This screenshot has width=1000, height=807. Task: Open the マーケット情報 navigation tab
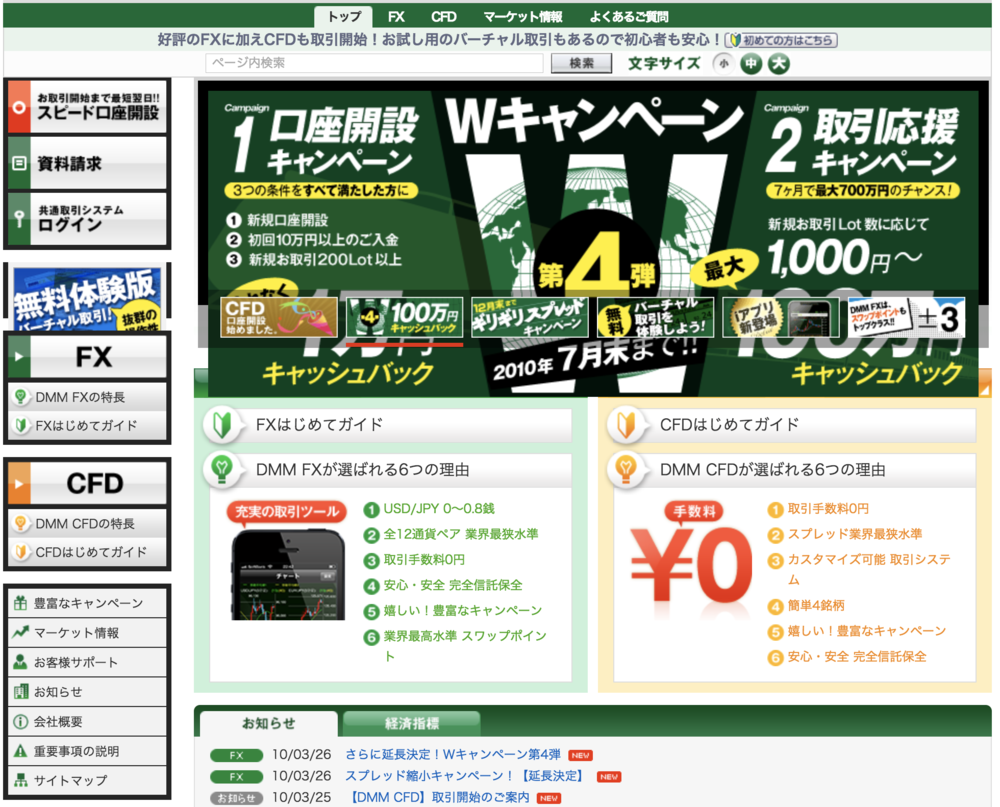[522, 17]
